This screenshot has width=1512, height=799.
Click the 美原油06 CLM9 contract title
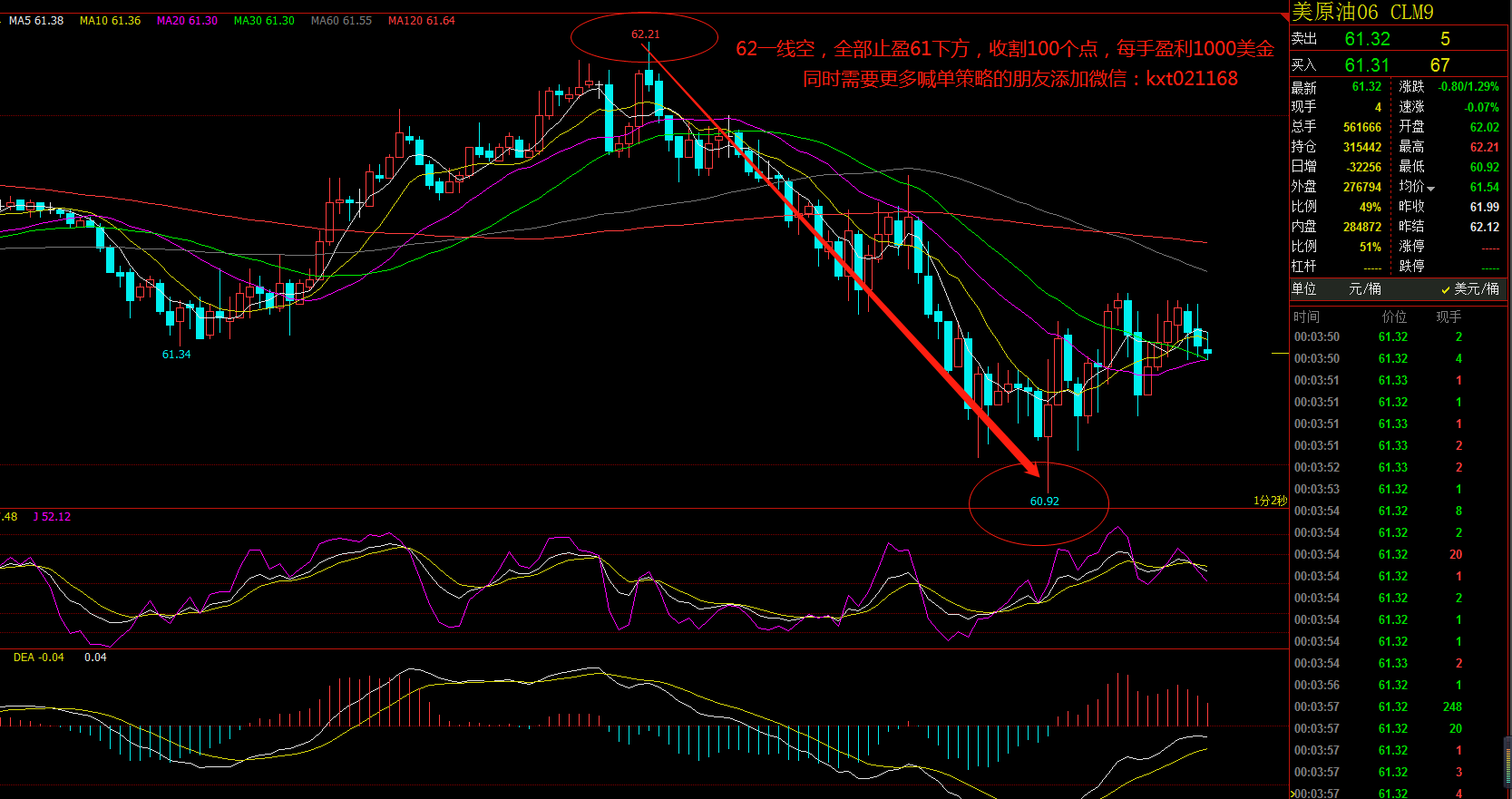[x=1362, y=12]
